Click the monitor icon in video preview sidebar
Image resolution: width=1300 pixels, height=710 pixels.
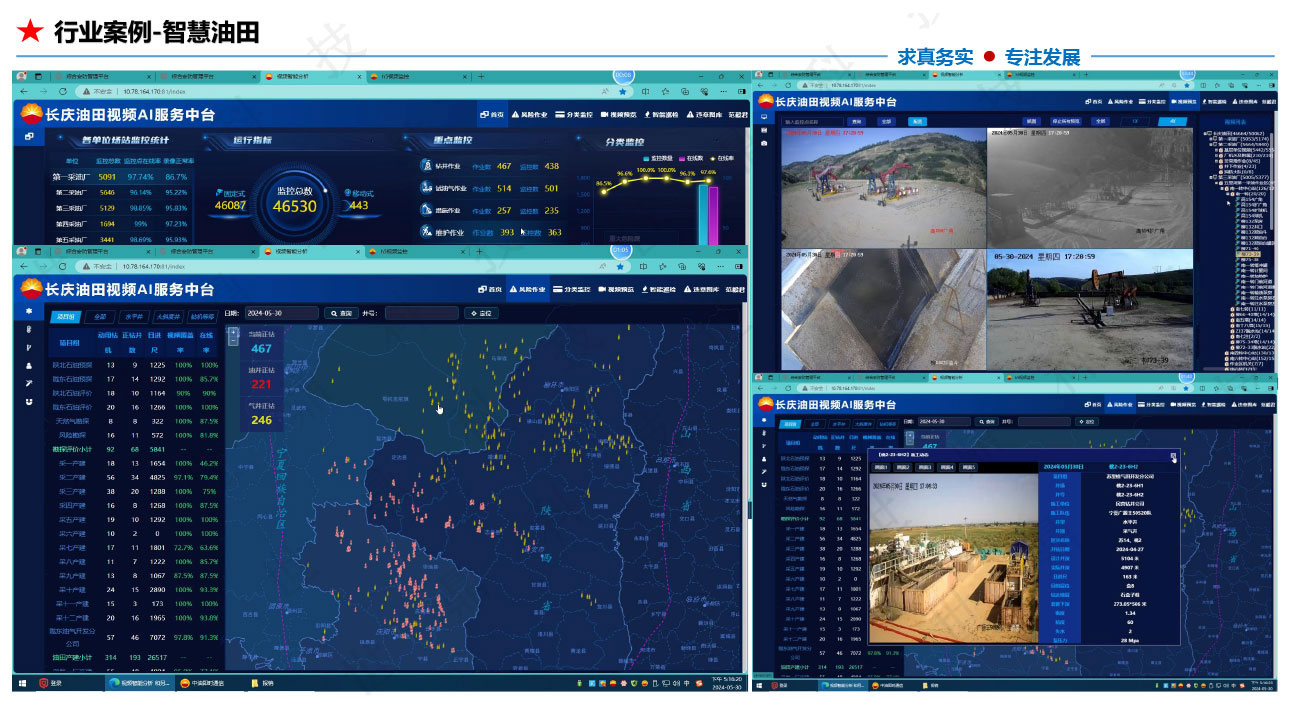(765, 117)
